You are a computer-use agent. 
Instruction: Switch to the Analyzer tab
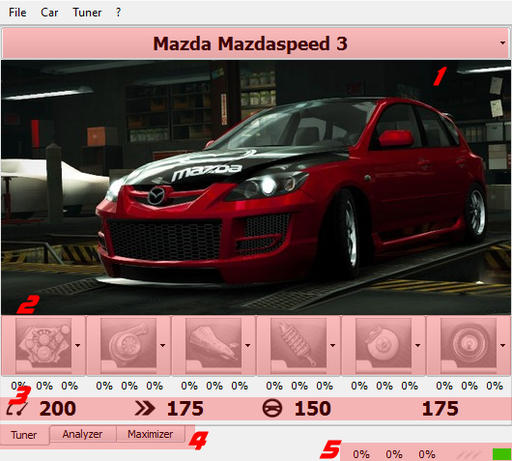[x=83, y=434]
